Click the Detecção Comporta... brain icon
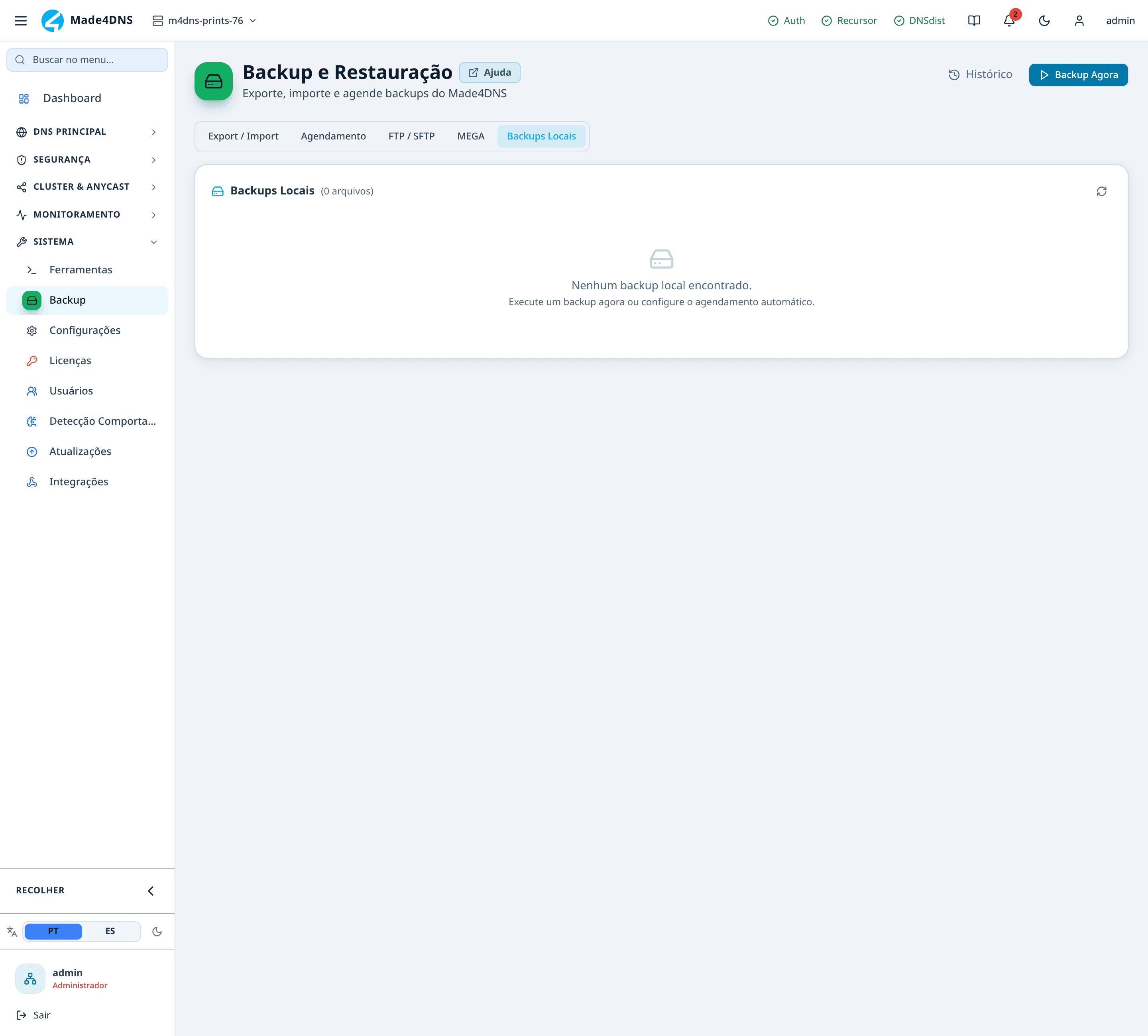Image resolution: width=1148 pixels, height=1036 pixels. click(x=32, y=421)
